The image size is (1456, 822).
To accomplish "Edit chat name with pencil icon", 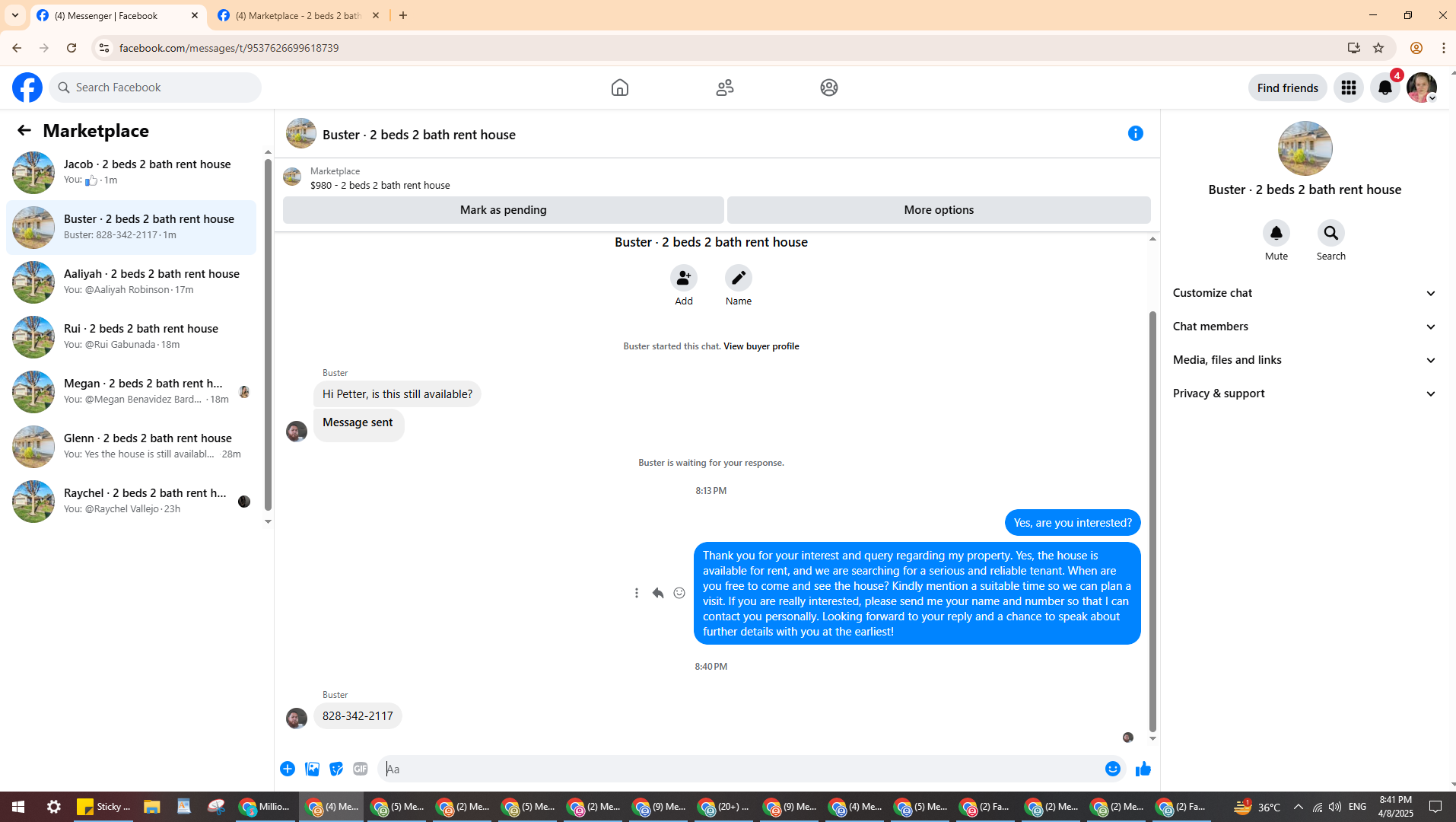I will tap(739, 278).
